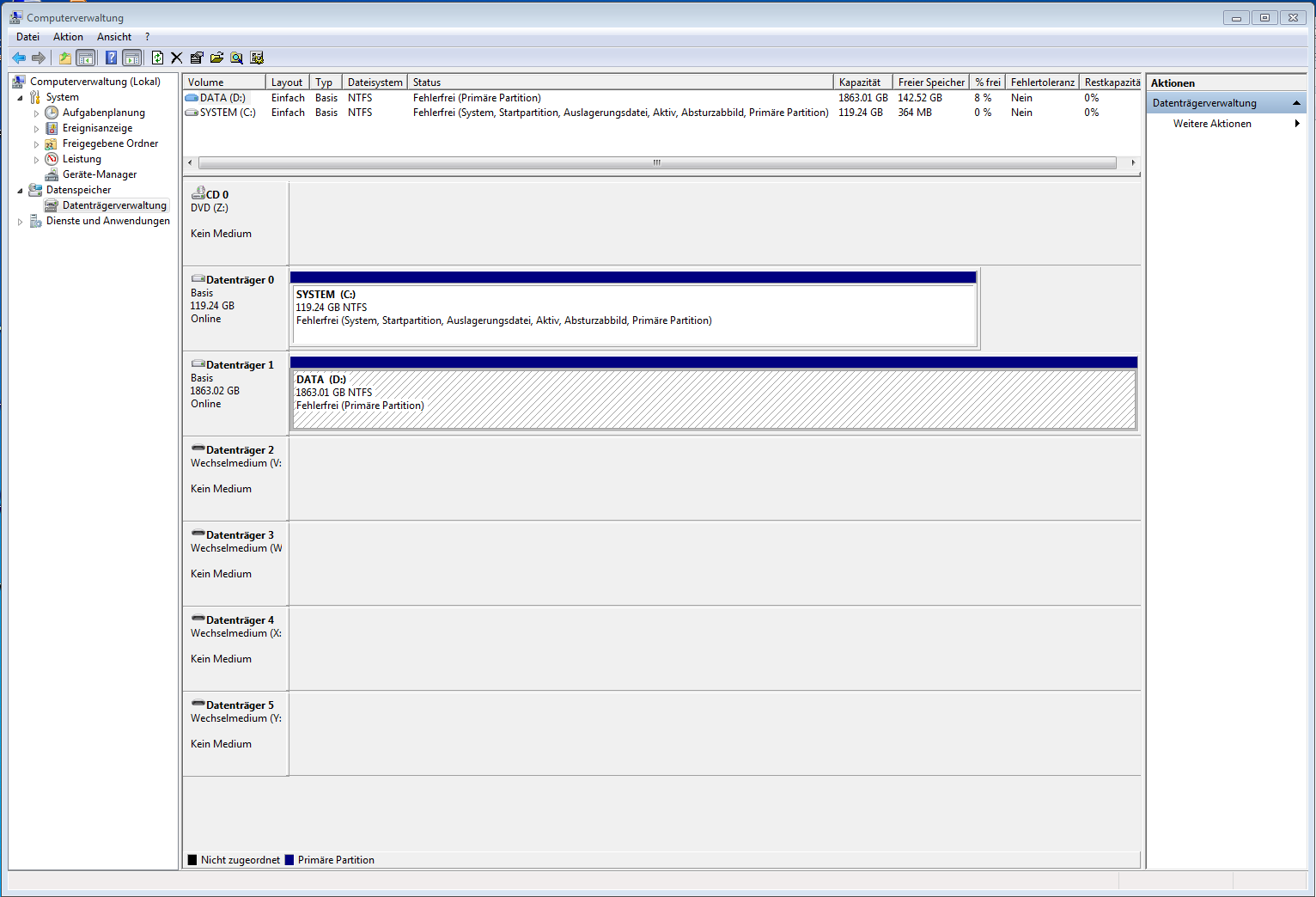The image size is (1316, 897).
Task: Open the Aktion menu
Action: pyautogui.click(x=68, y=37)
